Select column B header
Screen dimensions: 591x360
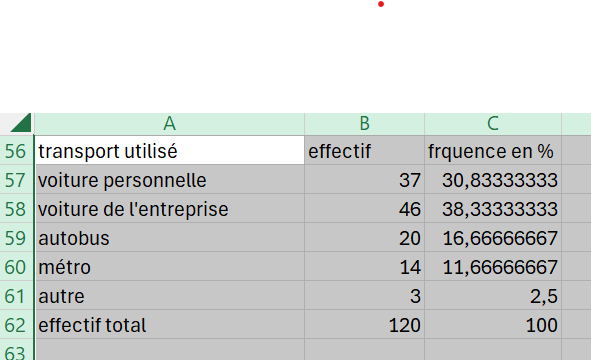point(364,124)
